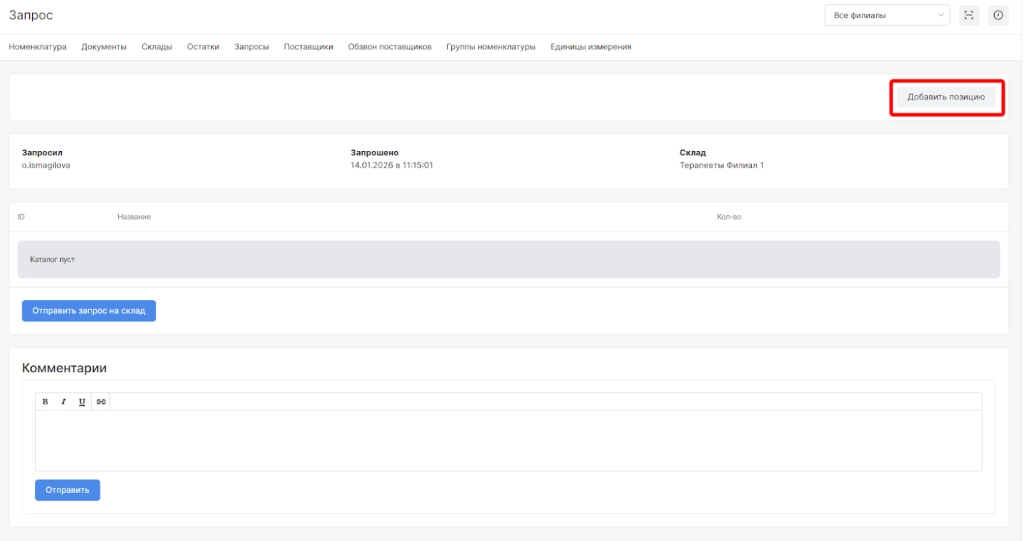The image size is (1024, 541).
Task: Open the clock history icon
Action: [998, 15]
